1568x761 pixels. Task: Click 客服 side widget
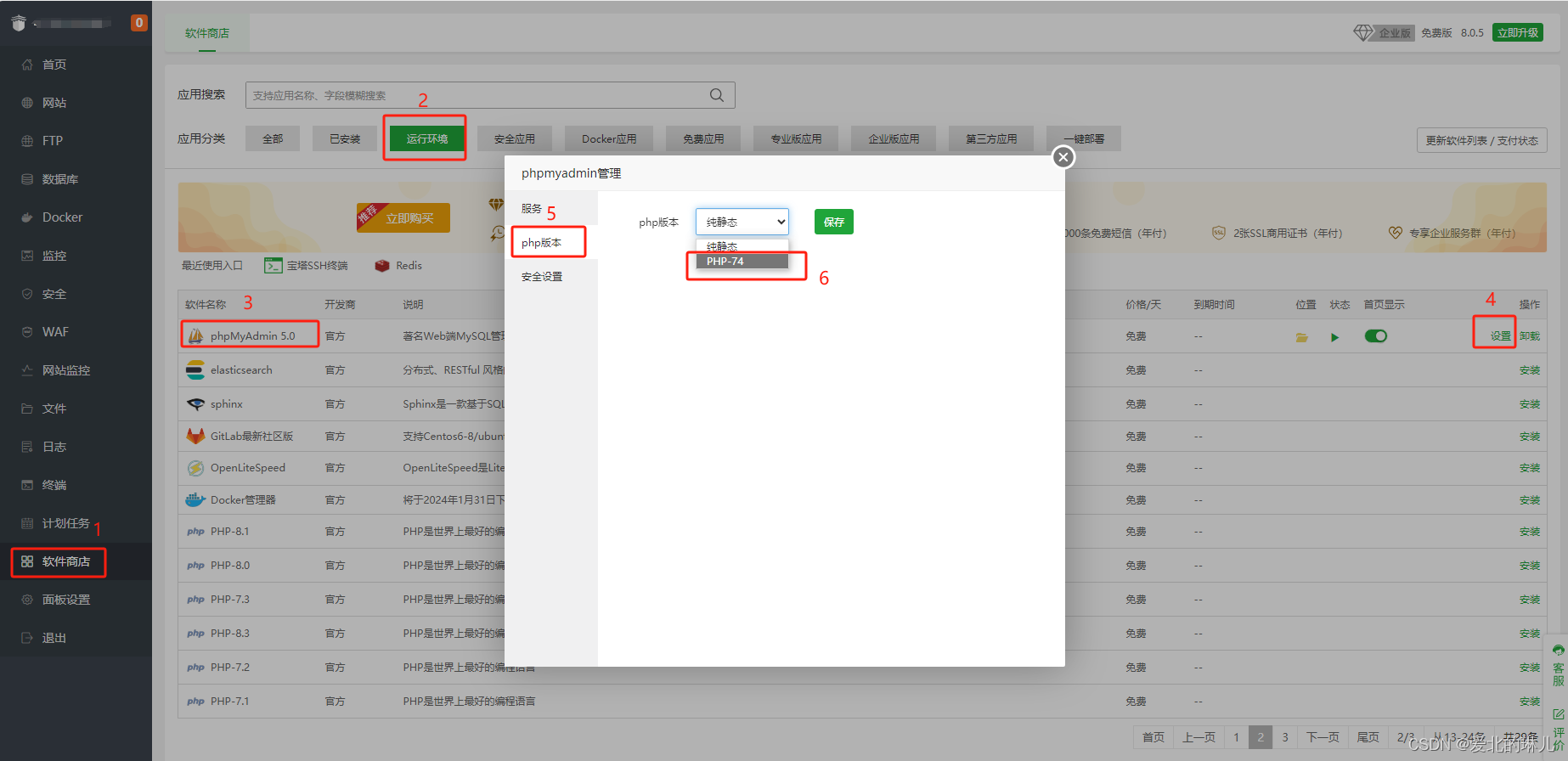pyautogui.click(x=1559, y=665)
